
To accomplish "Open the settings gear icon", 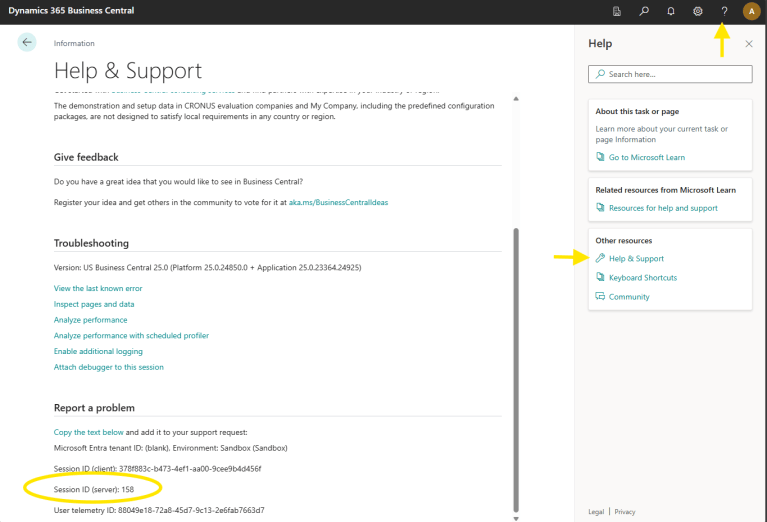I will tap(698, 11).
